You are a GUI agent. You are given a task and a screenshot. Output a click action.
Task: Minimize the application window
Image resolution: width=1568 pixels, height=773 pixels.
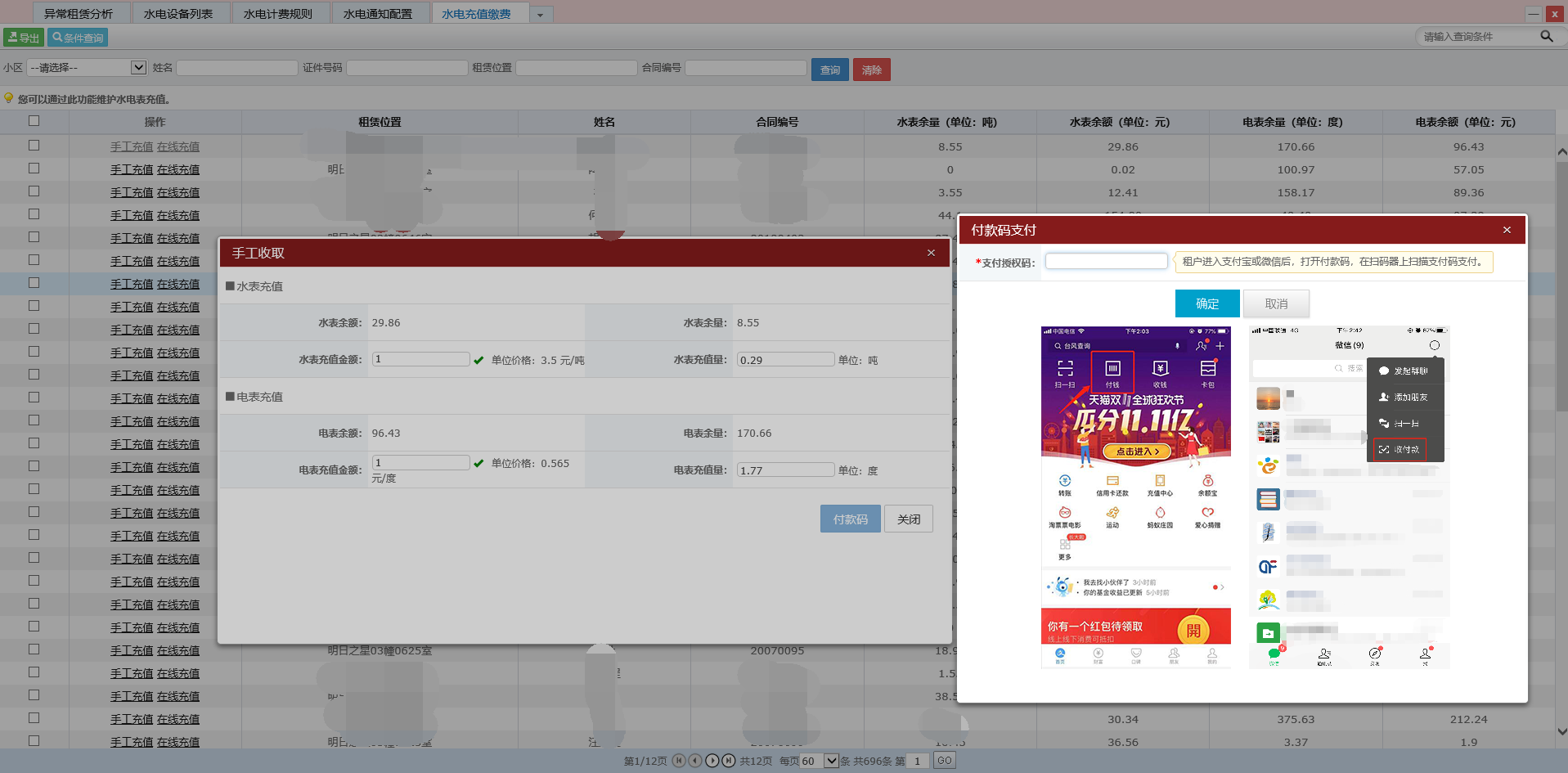[1534, 14]
